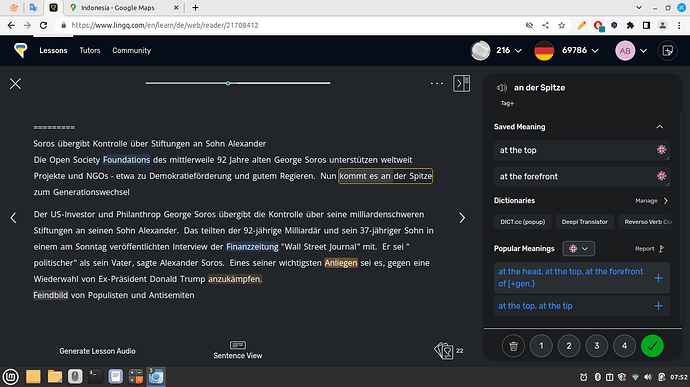The image size is (690, 387).
Task: Open the vocabulary flashcards icon
Action: click(x=444, y=350)
